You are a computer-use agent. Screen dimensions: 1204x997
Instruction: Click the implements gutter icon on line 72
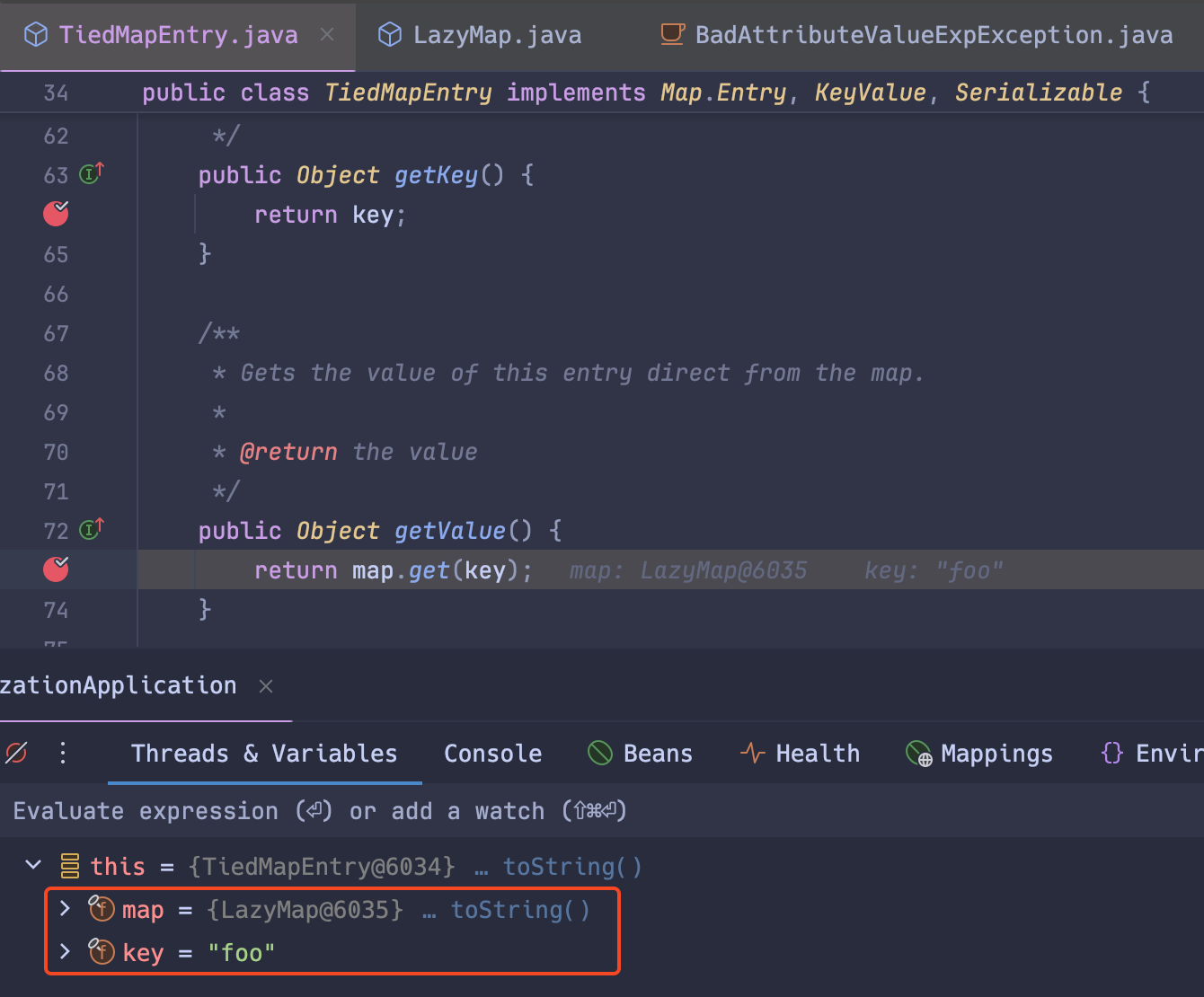click(x=90, y=530)
